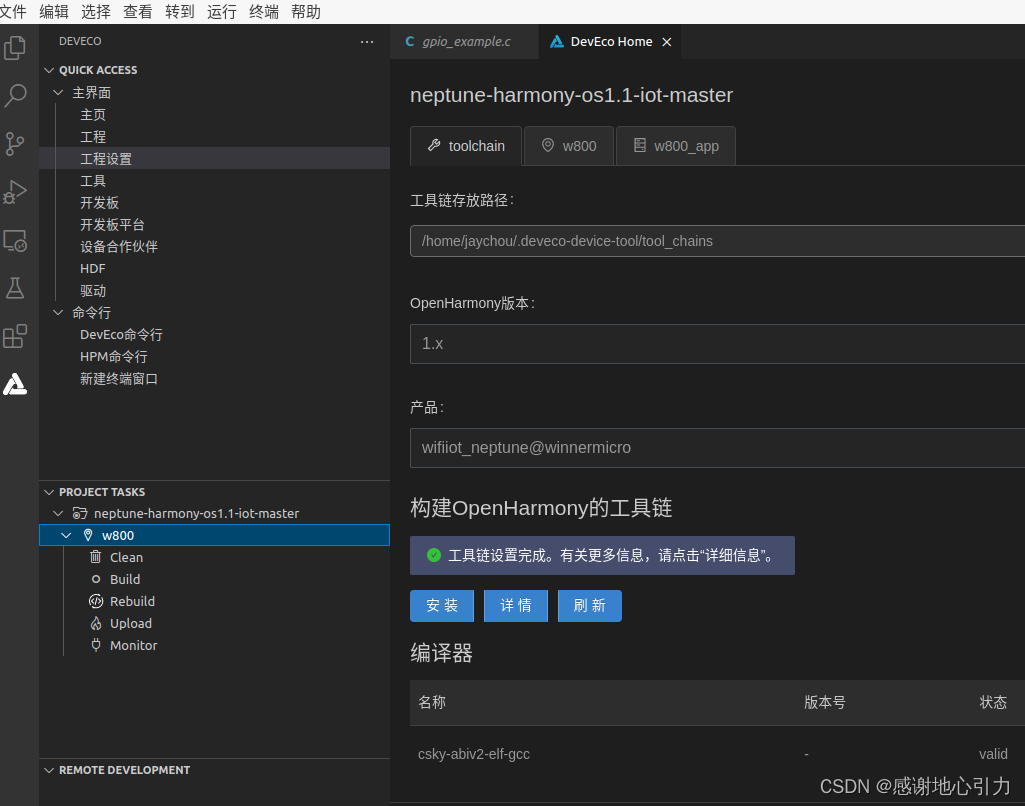Click the location pin icon next to w800 task
The width and height of the screenshot is (1025, 806).
point(88,535)
